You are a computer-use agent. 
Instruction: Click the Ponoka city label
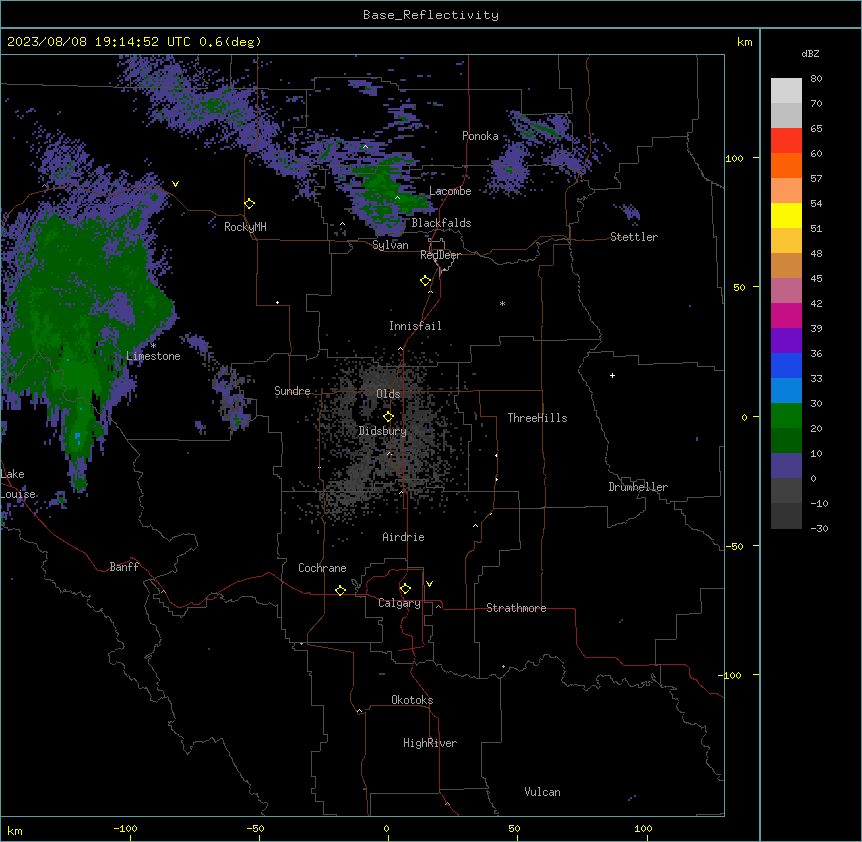(480, 136)
